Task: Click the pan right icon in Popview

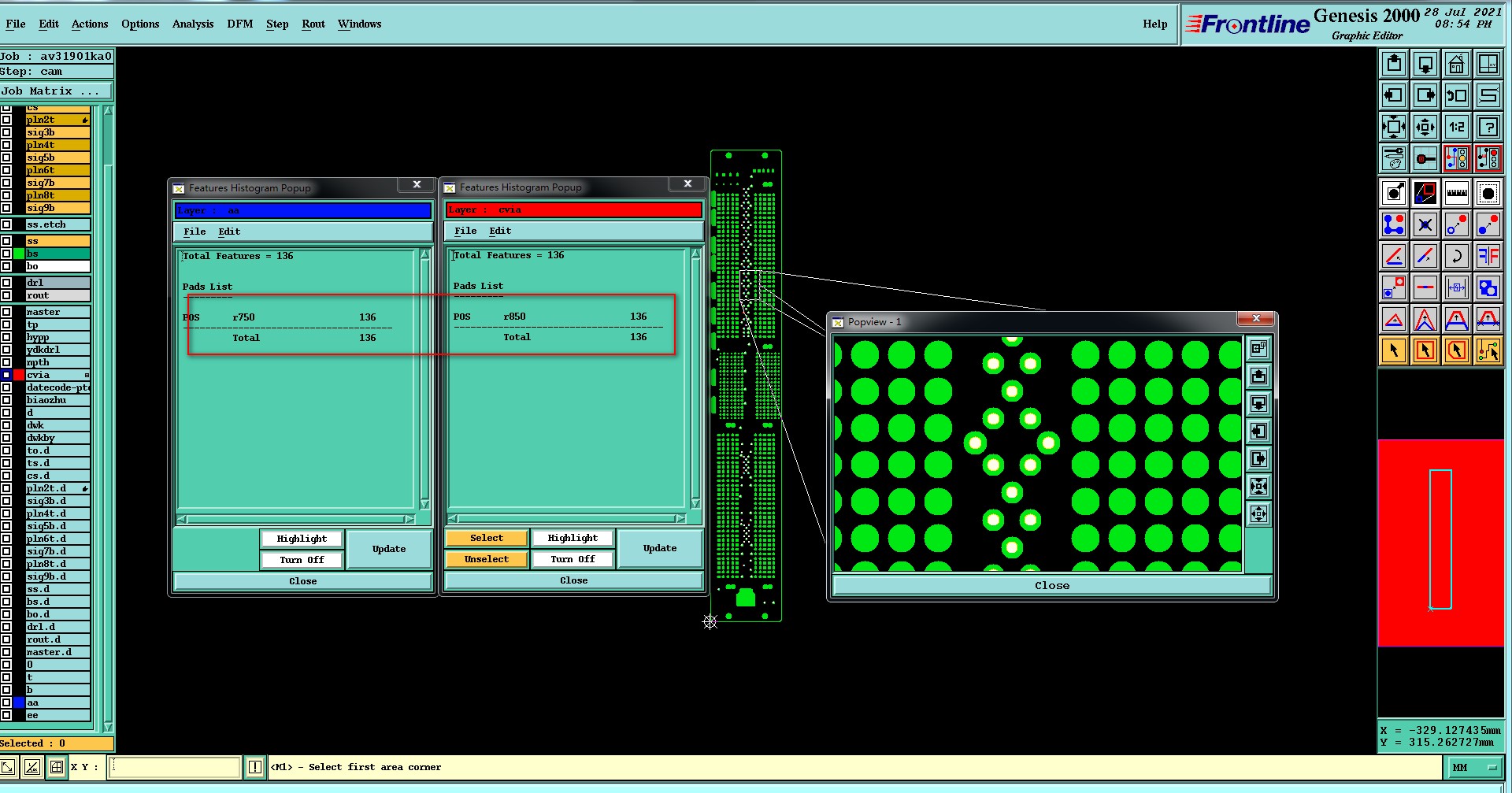Action: pos(1258,459)
